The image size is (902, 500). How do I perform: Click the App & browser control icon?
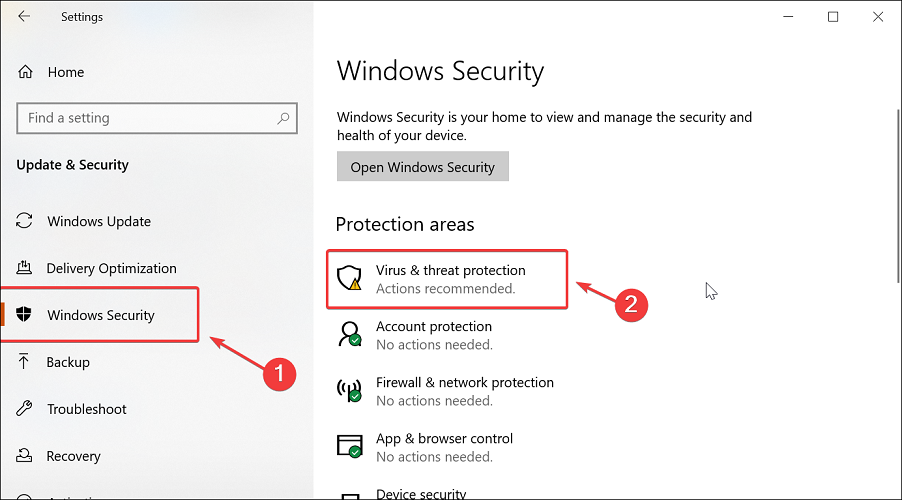tap(349, 446)
